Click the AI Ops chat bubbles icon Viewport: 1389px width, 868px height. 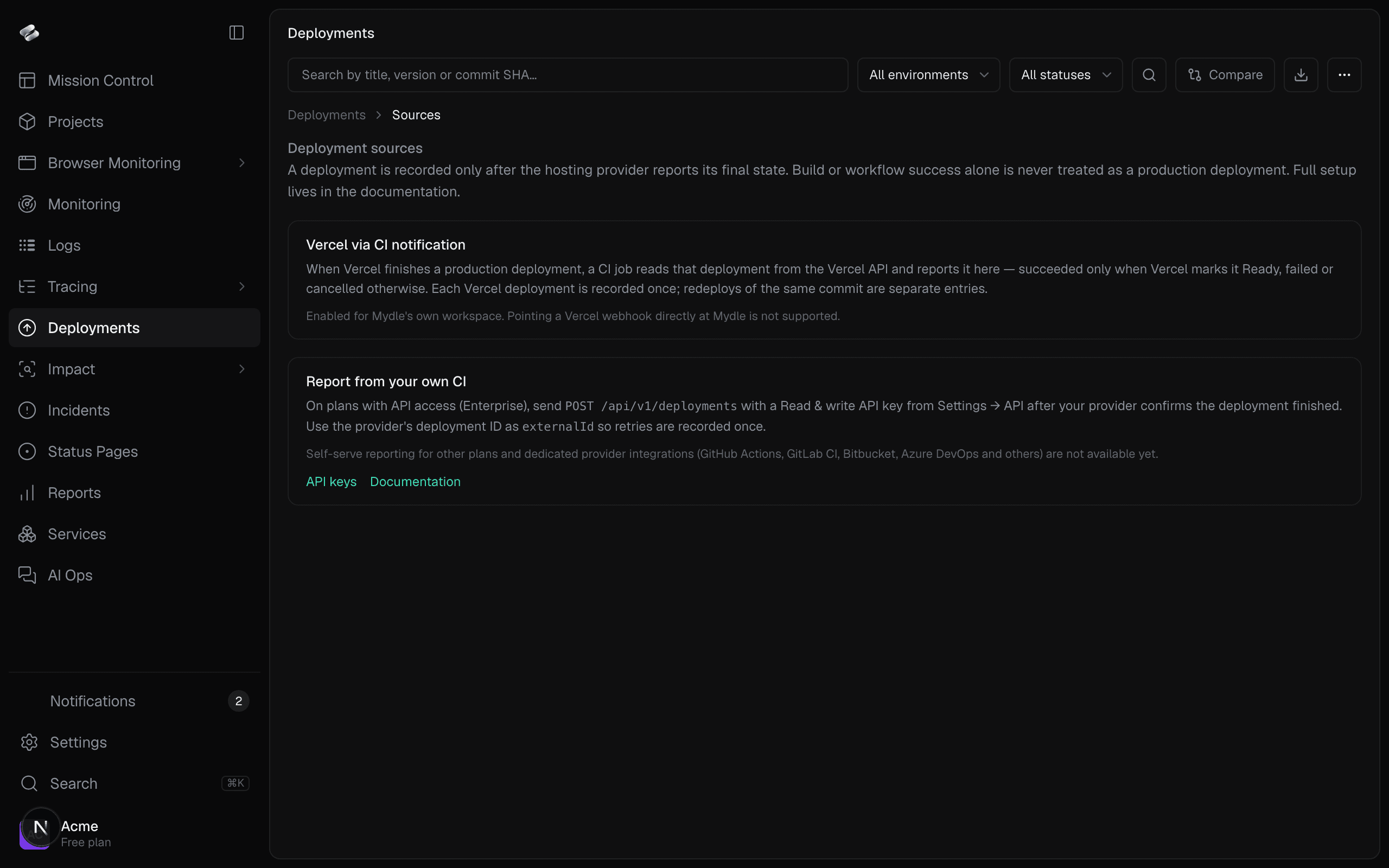[x=27, y=575]
